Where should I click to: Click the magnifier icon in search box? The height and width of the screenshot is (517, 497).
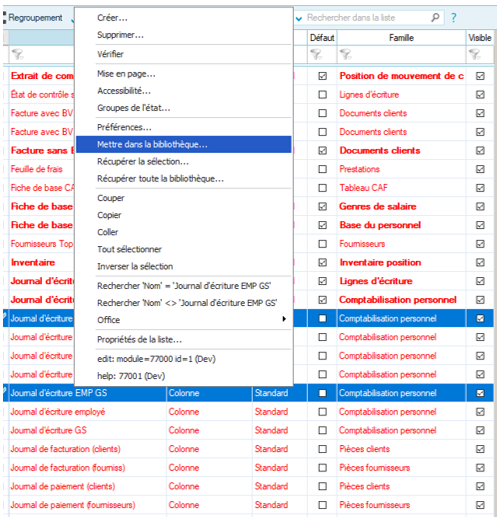(435, 17)
